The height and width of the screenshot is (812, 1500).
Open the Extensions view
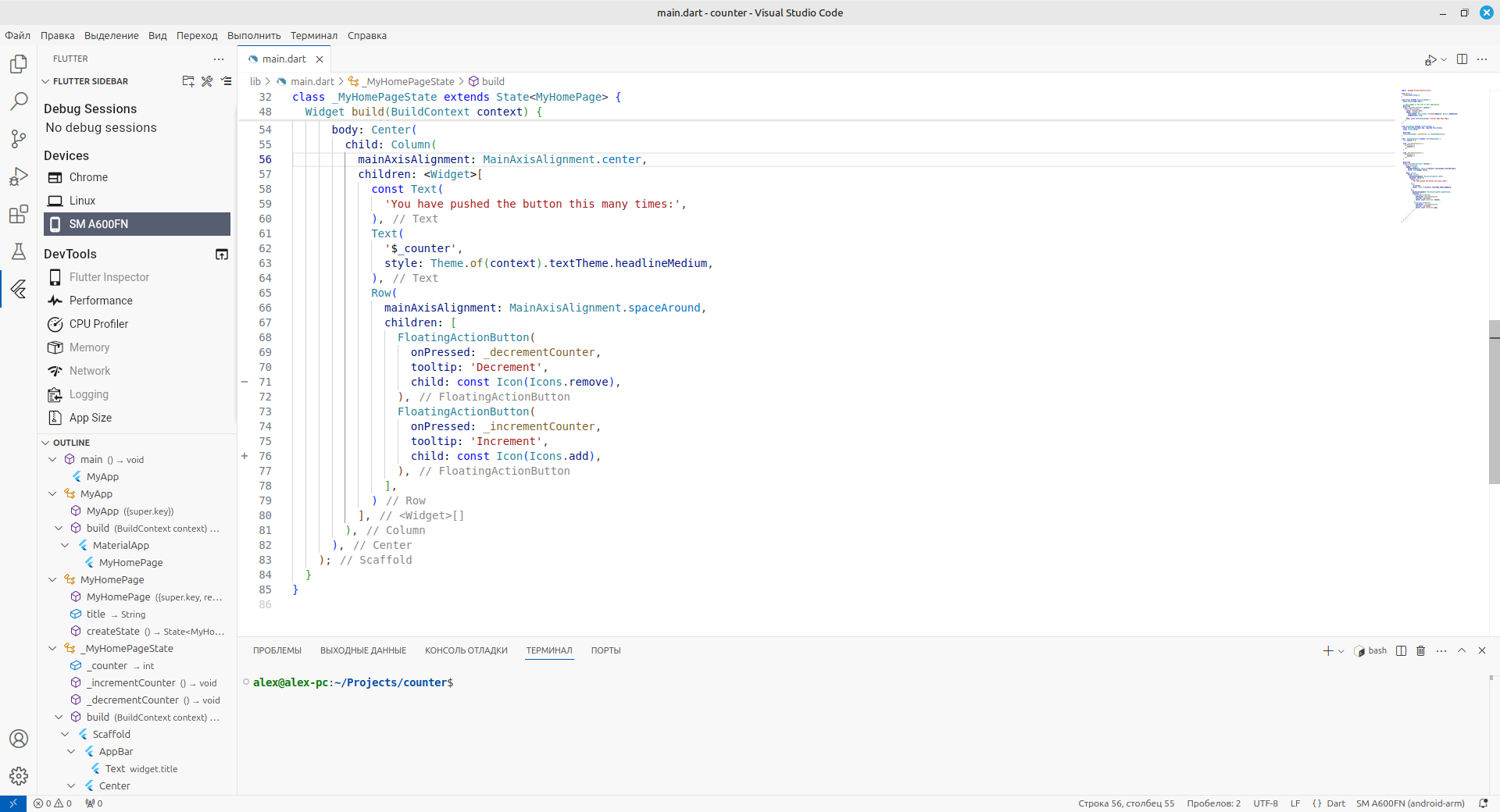click(x=19, y=214)
